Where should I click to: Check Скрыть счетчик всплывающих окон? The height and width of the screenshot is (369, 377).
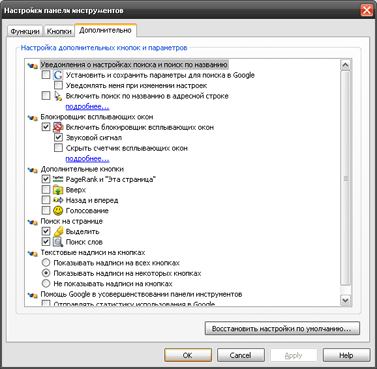click(x=58, y=148)
